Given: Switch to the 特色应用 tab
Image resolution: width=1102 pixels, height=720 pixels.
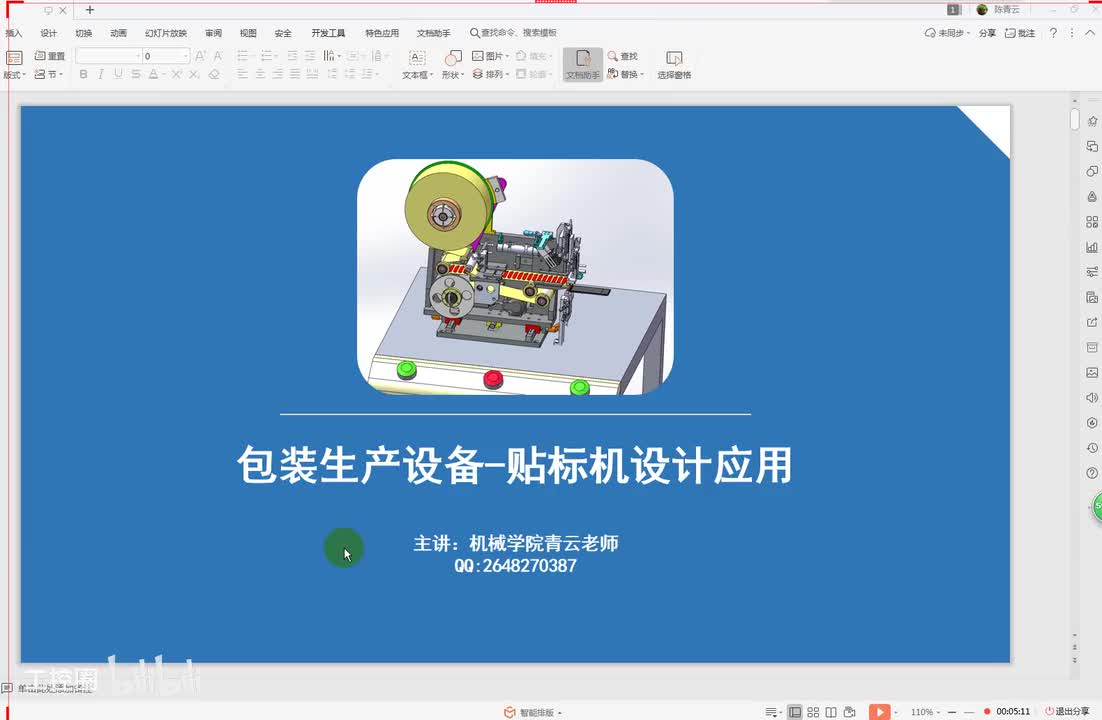Looking at the screenshot, I should pyautogui.click(x=382, y=33).
